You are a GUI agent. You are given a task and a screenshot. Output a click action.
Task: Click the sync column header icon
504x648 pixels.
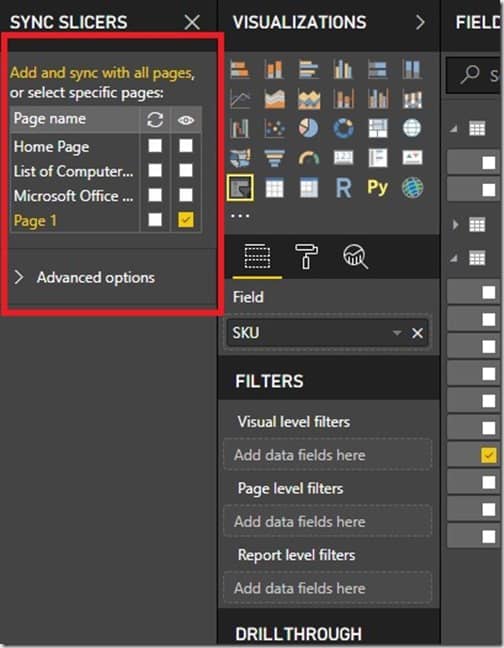coord(155,120)
